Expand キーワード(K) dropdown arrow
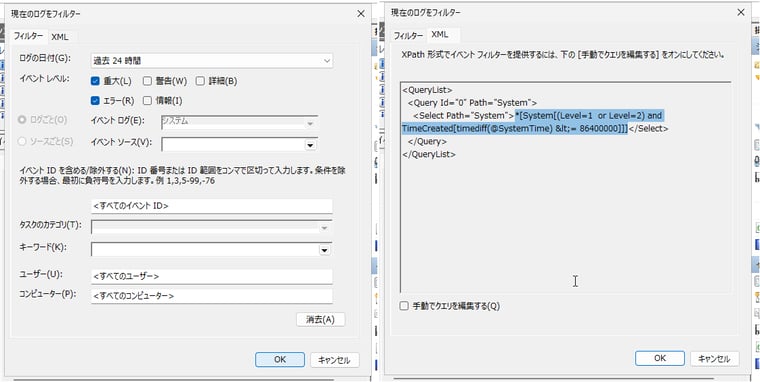The height and width of the screenshot is (382, 760). point(324,250)
